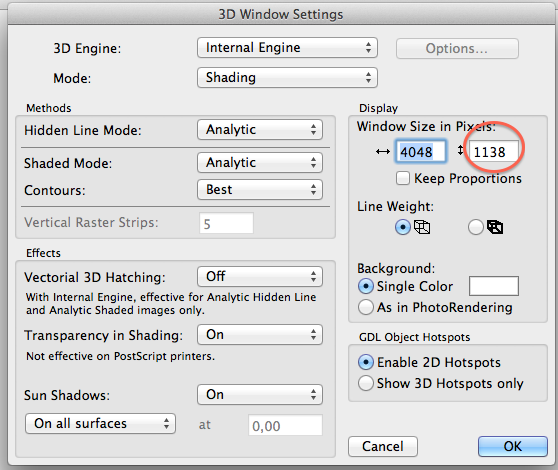Click the Methods section heading
This screenshot has height=470, width=558.
point(49,108)
